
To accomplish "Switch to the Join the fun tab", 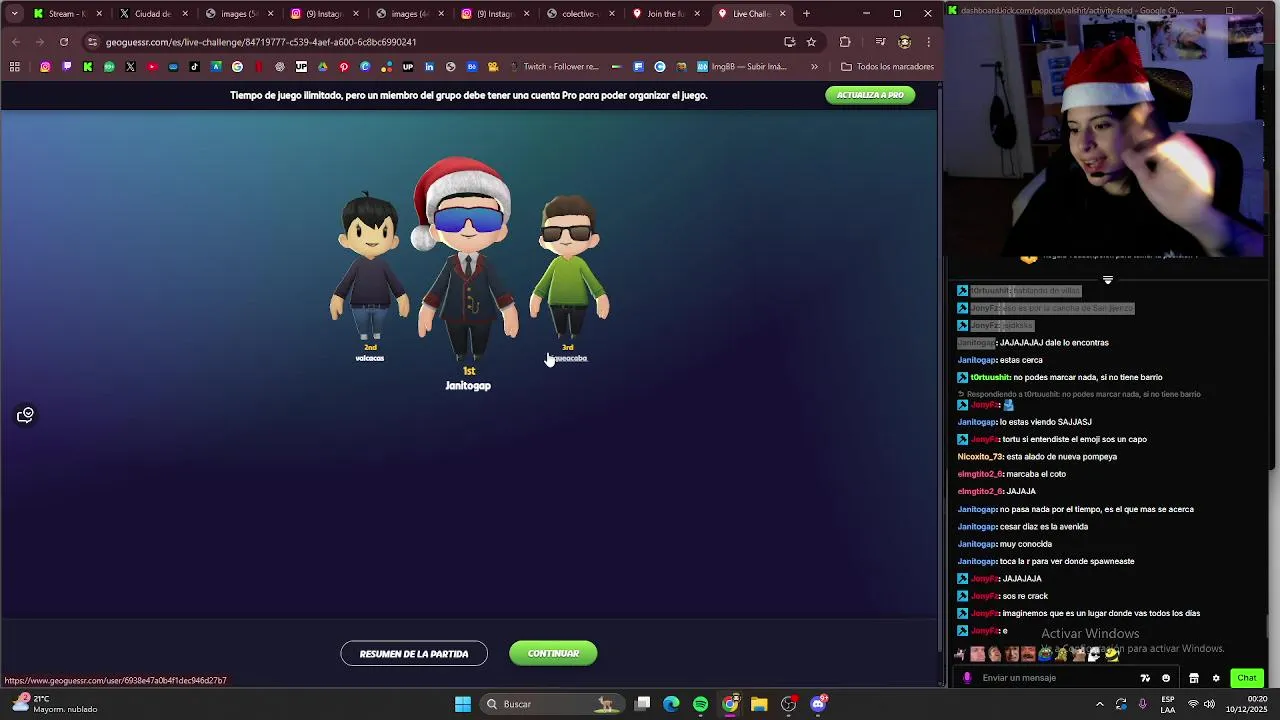I will tap(664, 14).
